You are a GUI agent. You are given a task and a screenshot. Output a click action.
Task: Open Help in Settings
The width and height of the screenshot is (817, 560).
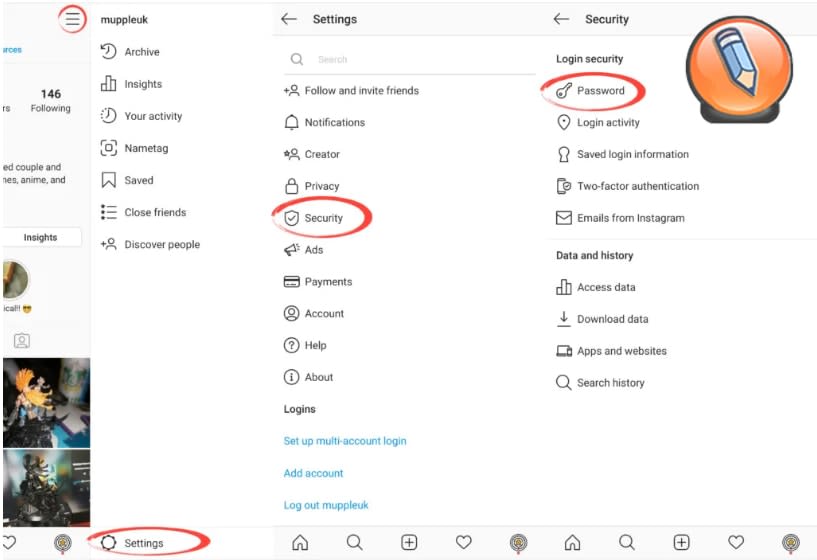click(x=305, y=345)
